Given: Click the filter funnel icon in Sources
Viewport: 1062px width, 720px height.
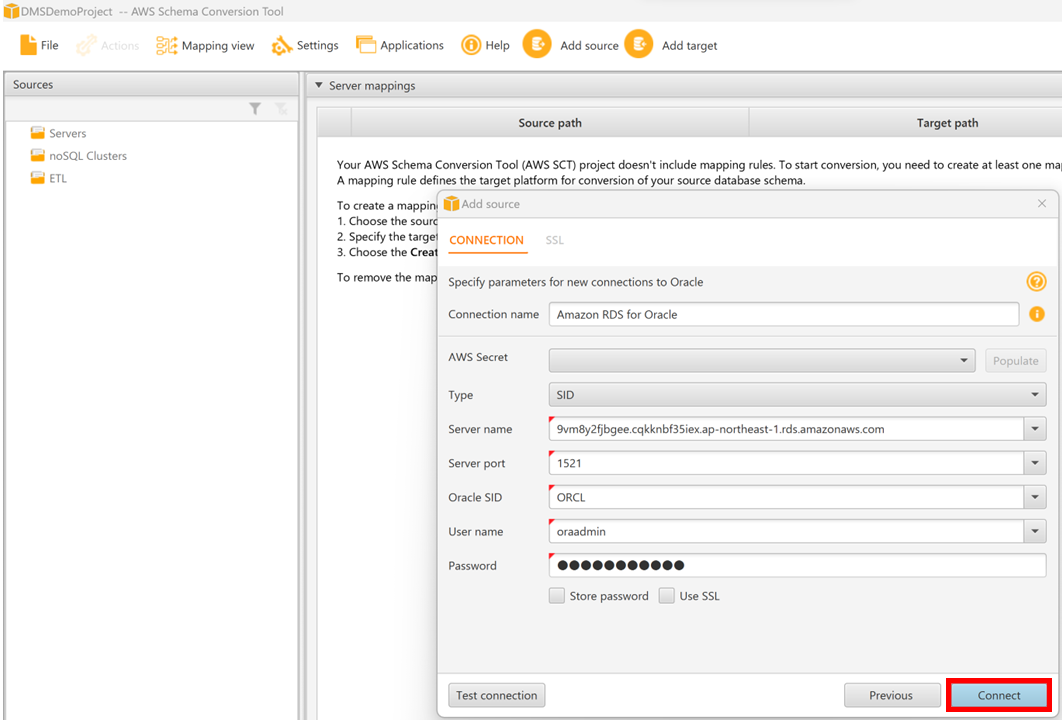Looking at the screenshot, I should [255, 108].
